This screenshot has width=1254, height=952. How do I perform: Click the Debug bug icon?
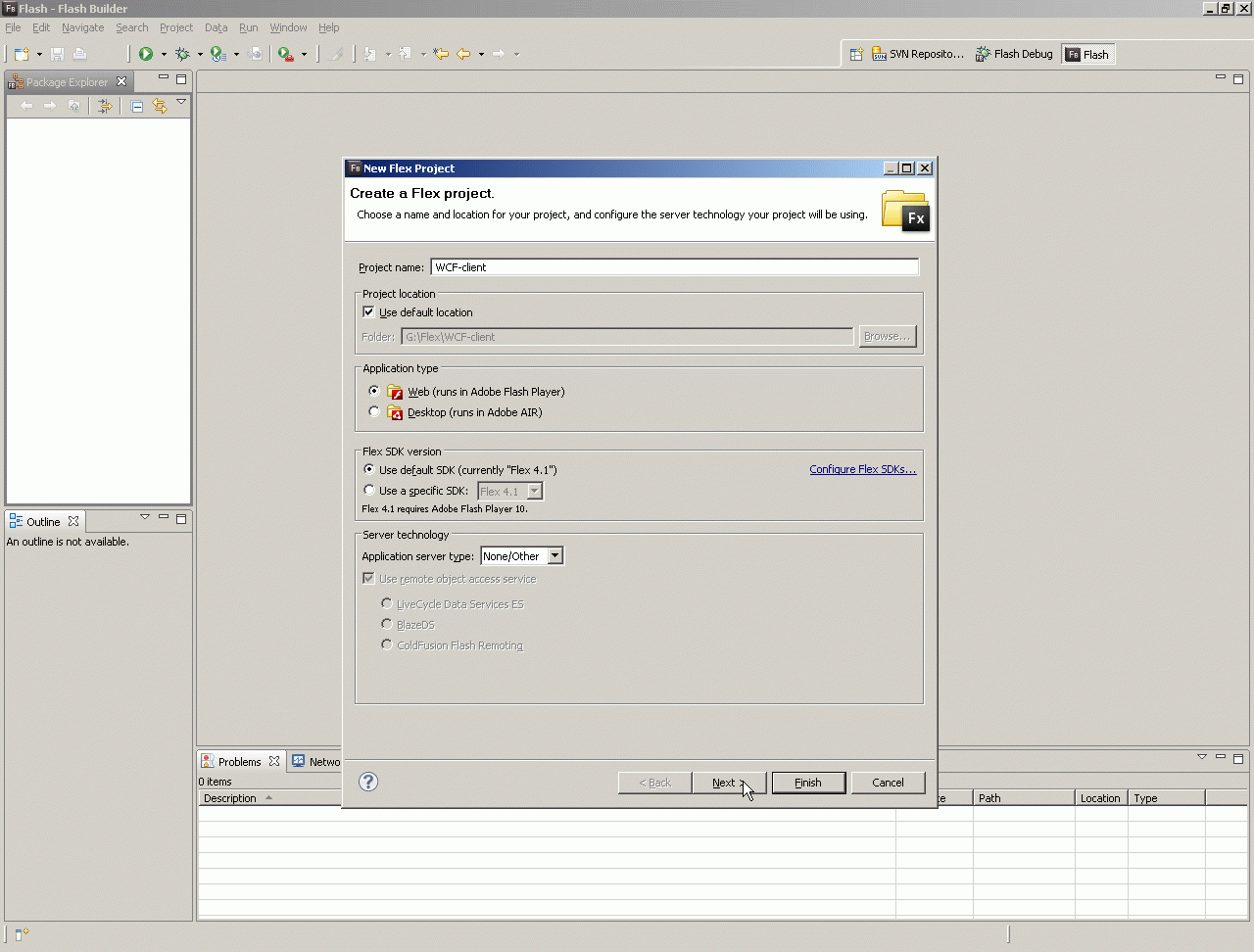pyautogui.click(x=182, y=54)
